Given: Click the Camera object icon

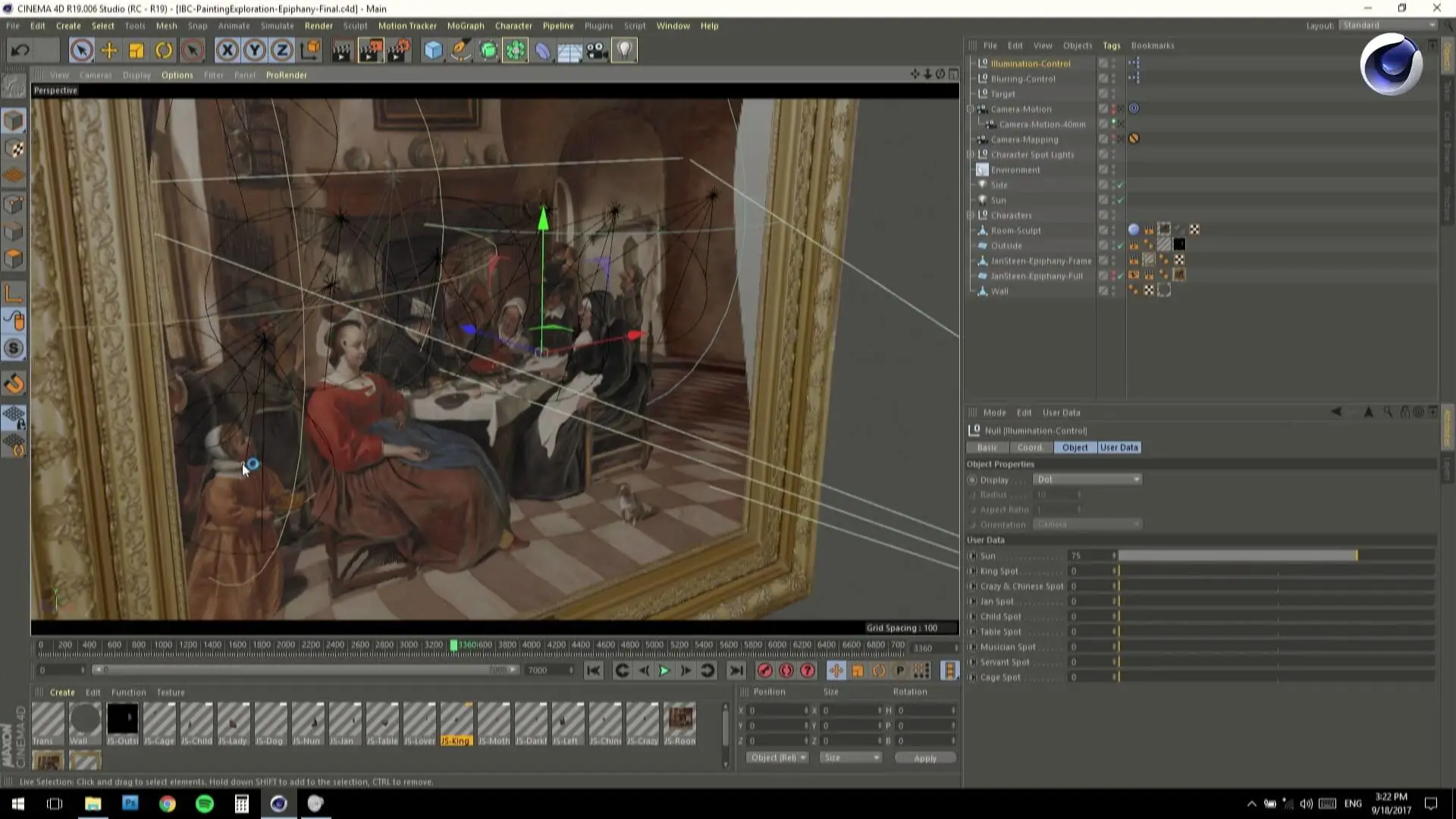Looking at the screenshot, I should pyautogui.click(x=597, y=51).
